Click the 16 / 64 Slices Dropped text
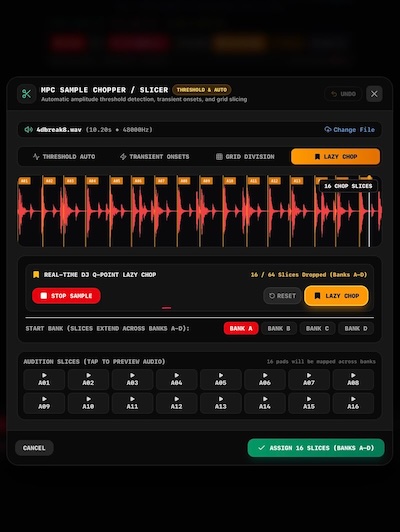Screen dimensions: 400x532 [309, 274]
